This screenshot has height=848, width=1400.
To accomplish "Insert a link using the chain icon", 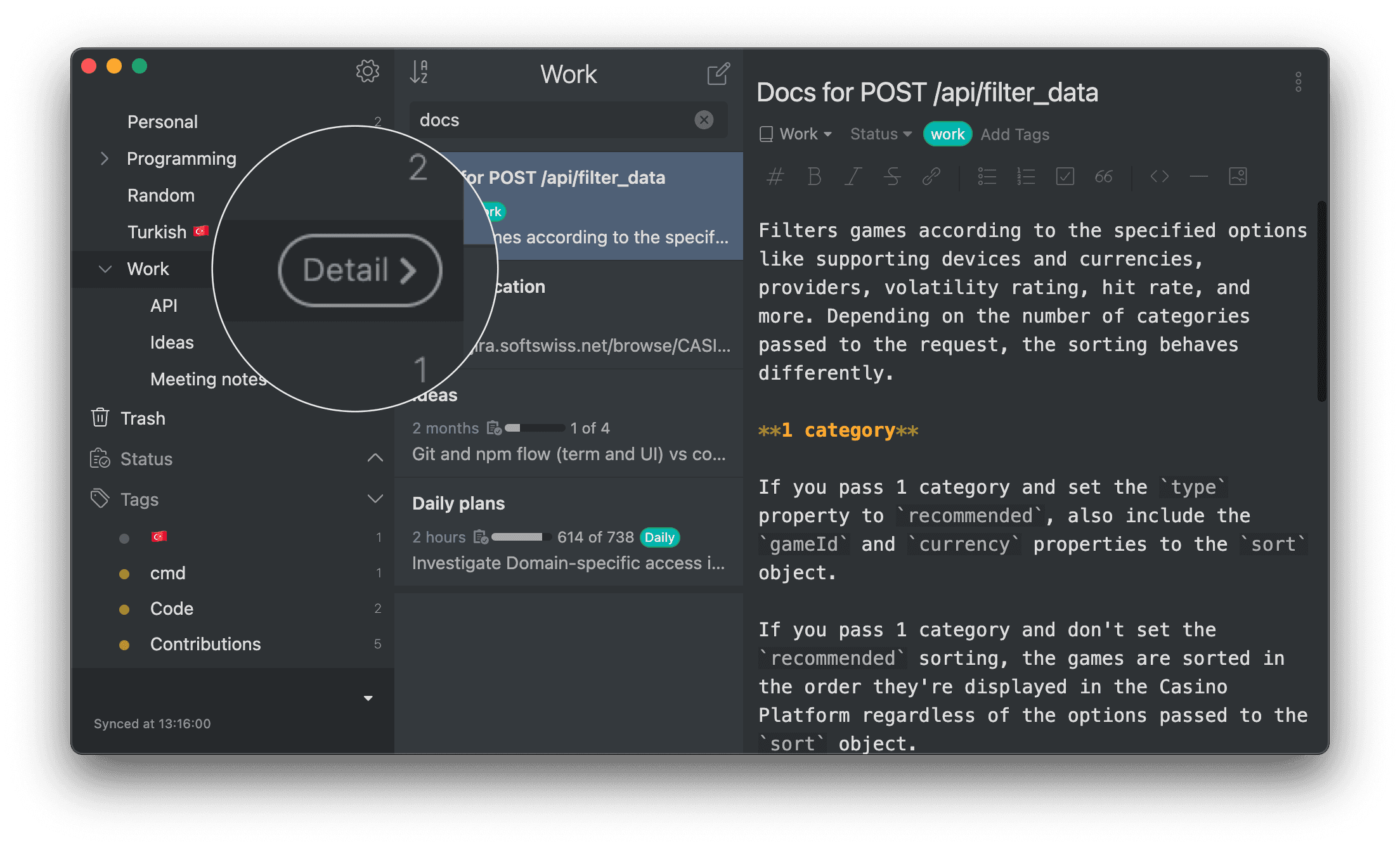I will pyautogui.click(x=931, y=176).
